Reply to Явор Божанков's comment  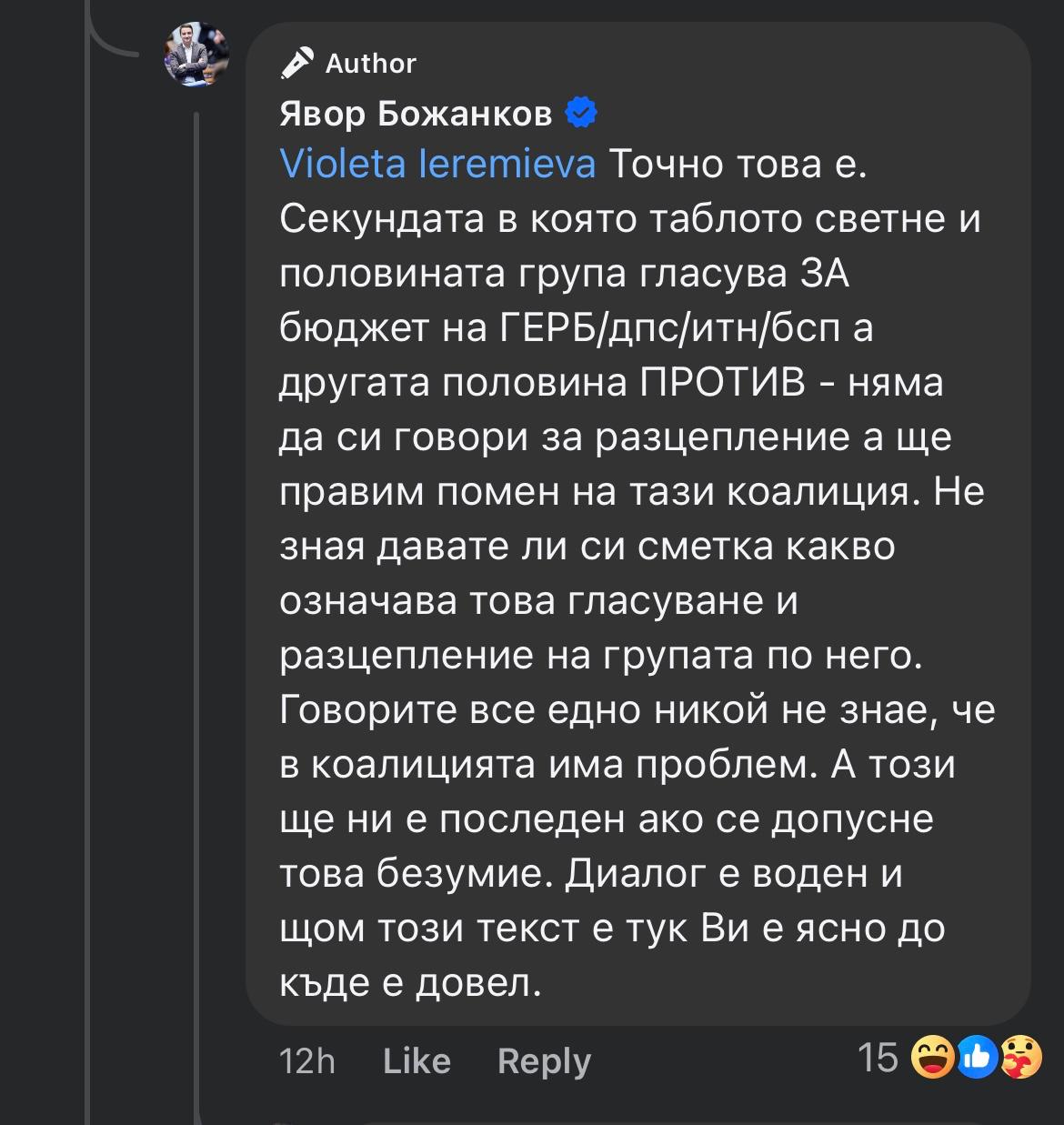[544, 1060]
